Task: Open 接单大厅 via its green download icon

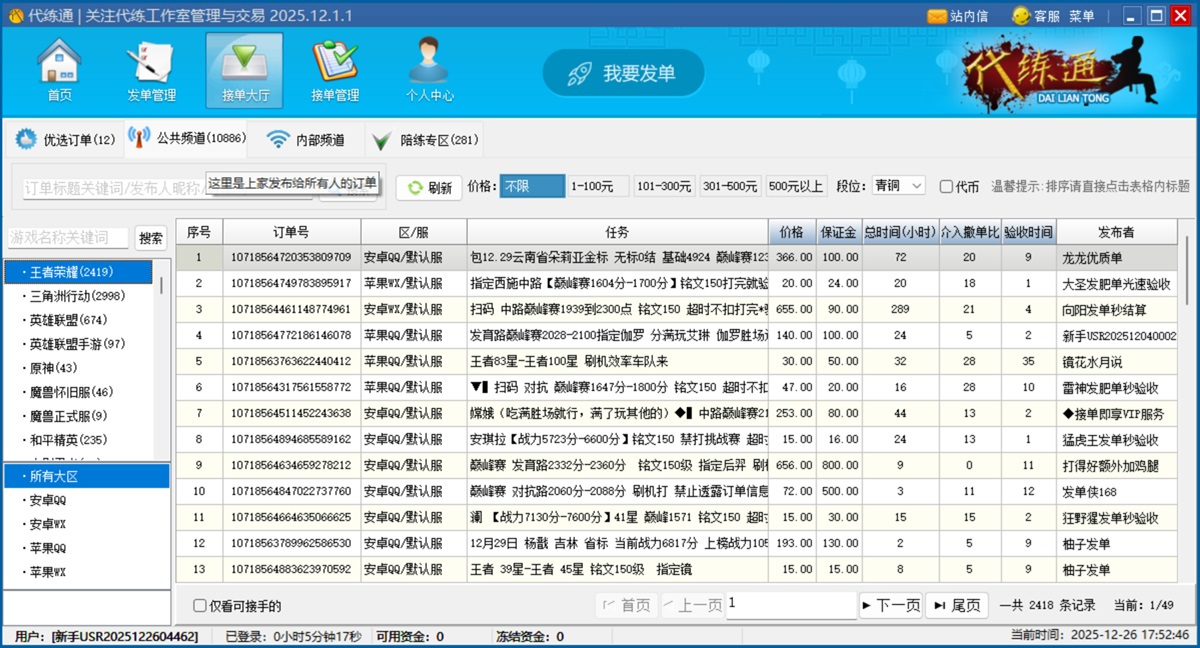Action: (x=243, y=62)
